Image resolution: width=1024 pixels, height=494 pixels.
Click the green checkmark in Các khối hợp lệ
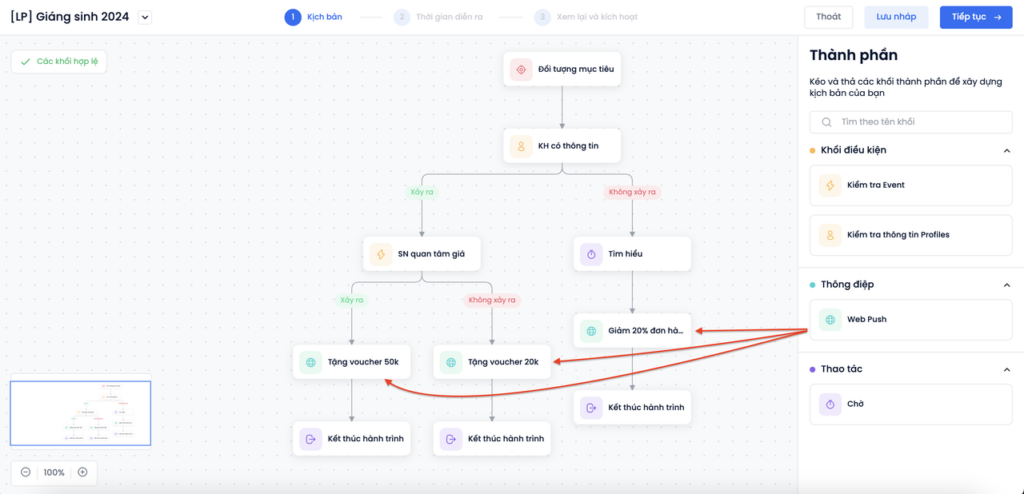click(25, 61)
